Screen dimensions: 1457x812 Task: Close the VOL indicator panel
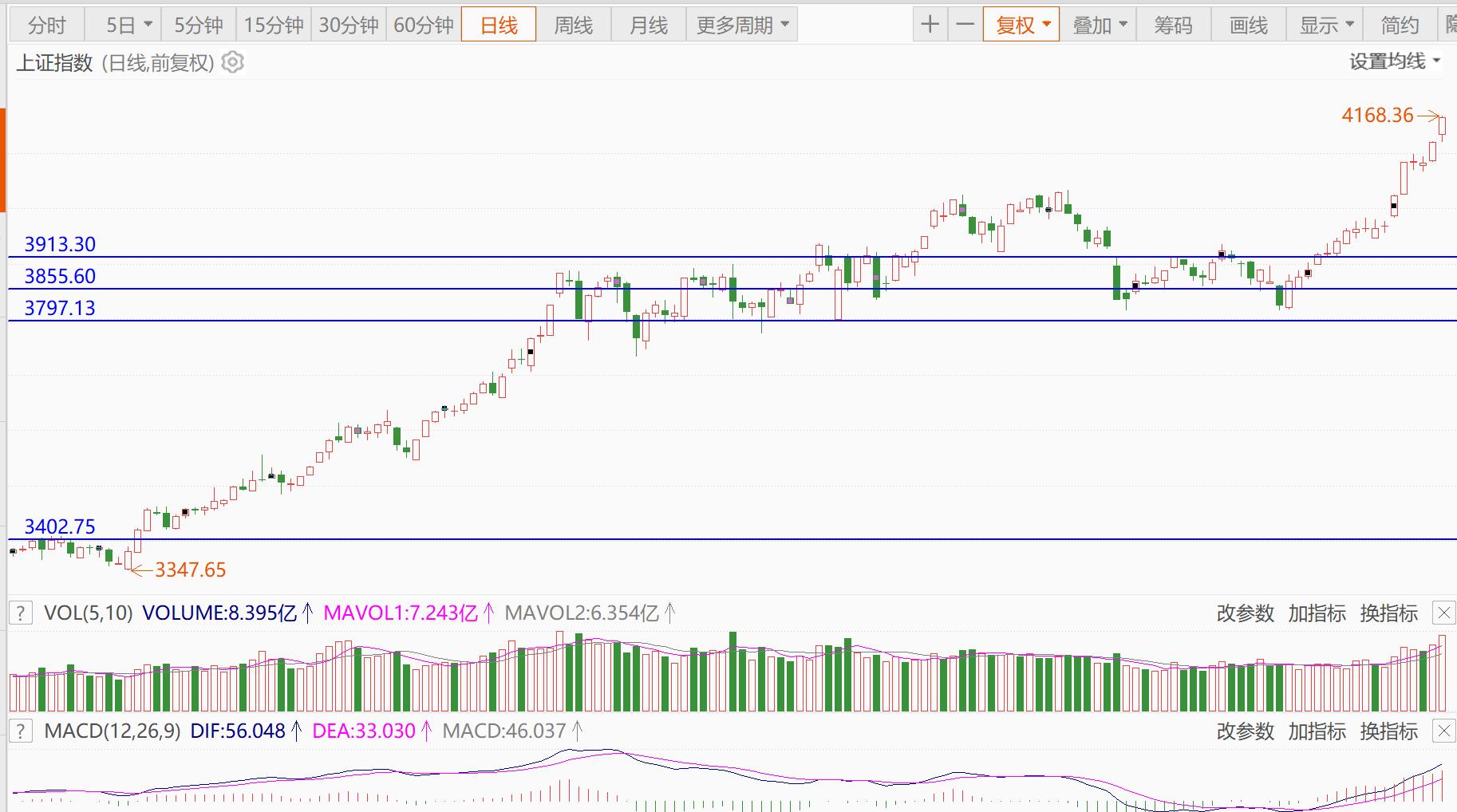tap(1443, 613)
